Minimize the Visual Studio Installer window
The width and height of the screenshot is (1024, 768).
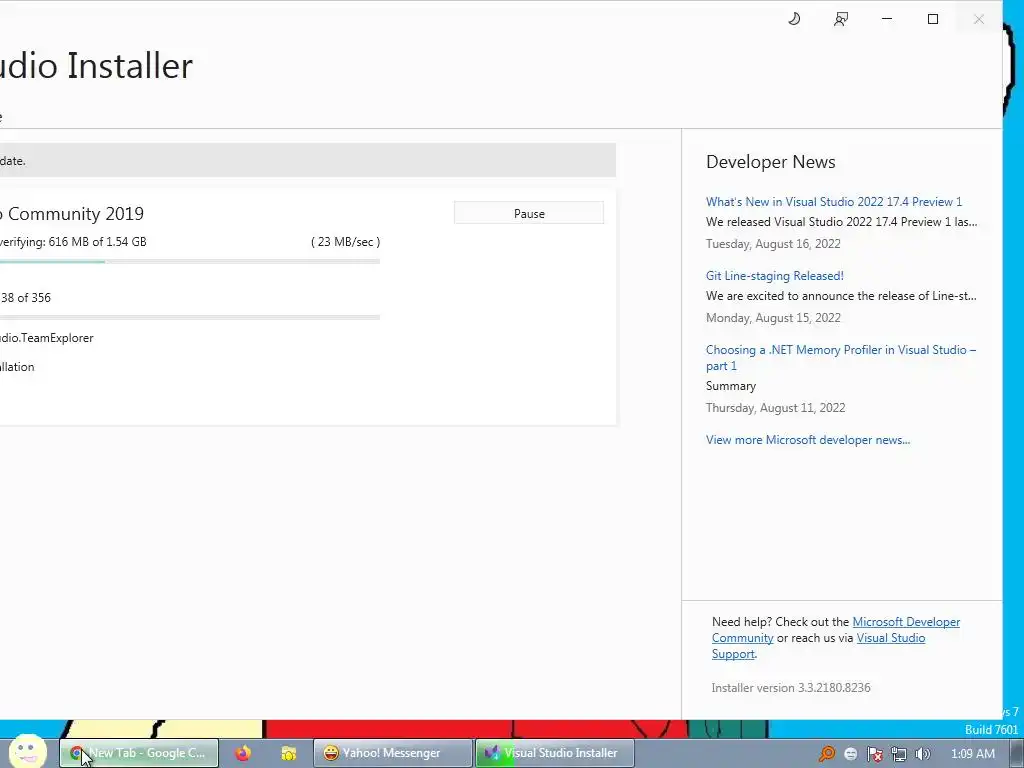887,19
